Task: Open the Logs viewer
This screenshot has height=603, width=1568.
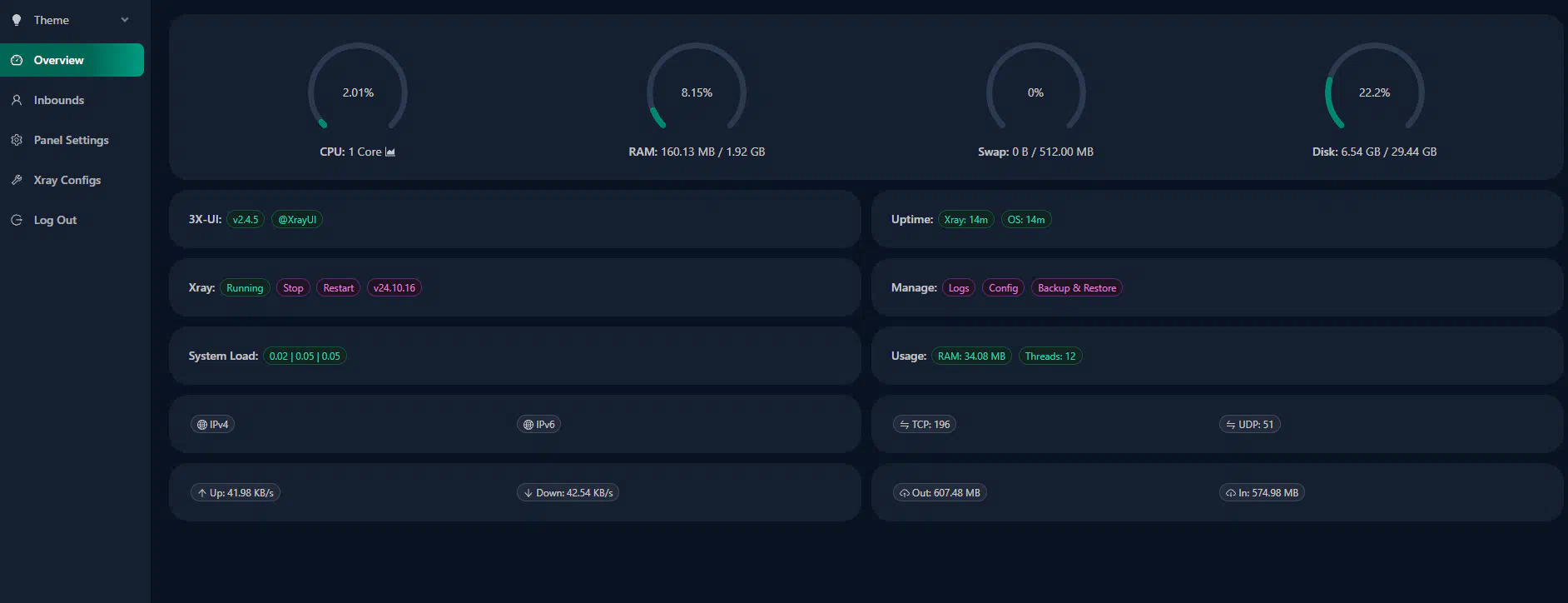Action: [959, 287]
